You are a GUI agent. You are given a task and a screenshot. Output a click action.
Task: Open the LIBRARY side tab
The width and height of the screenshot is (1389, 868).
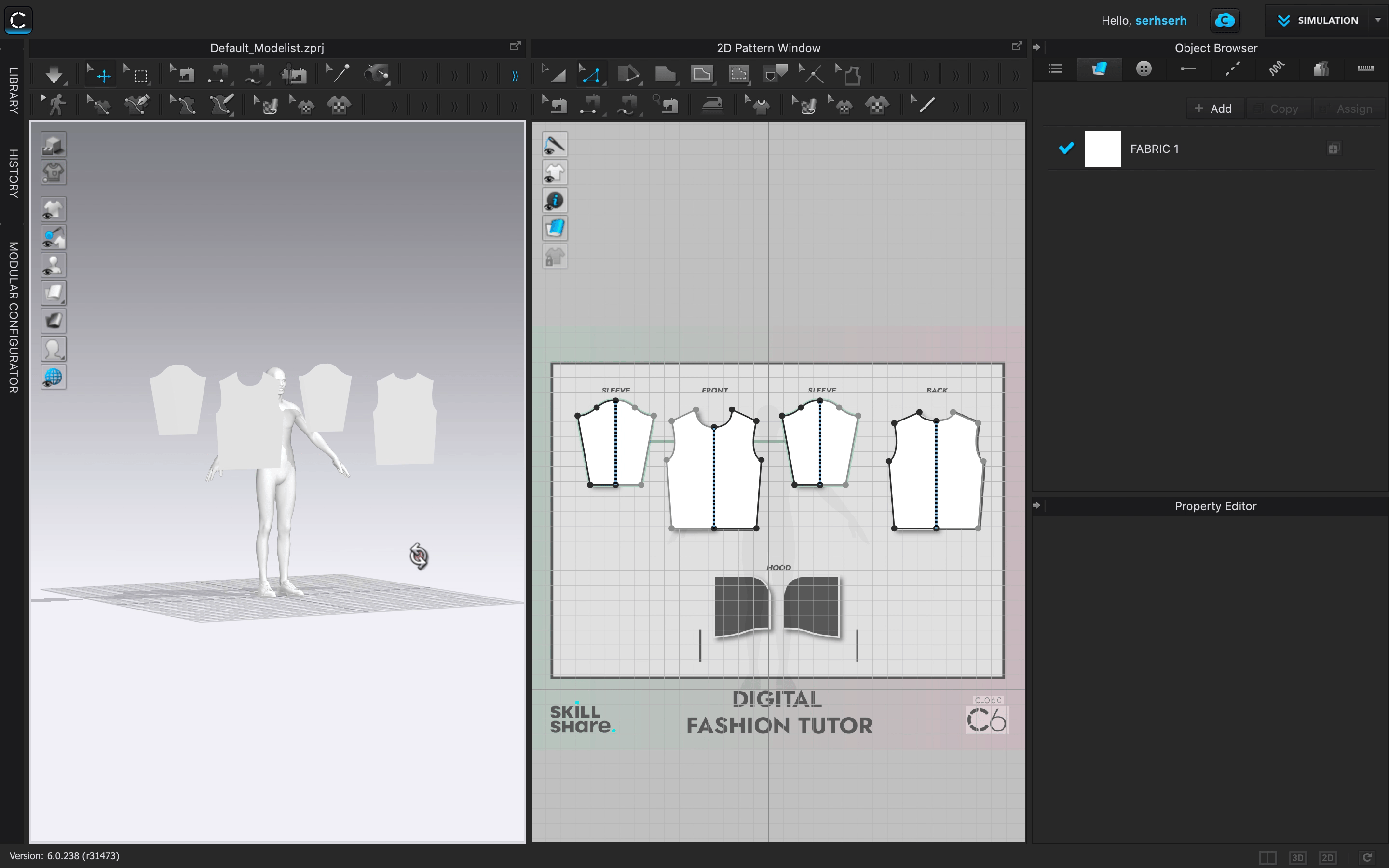tap(13, 90)
